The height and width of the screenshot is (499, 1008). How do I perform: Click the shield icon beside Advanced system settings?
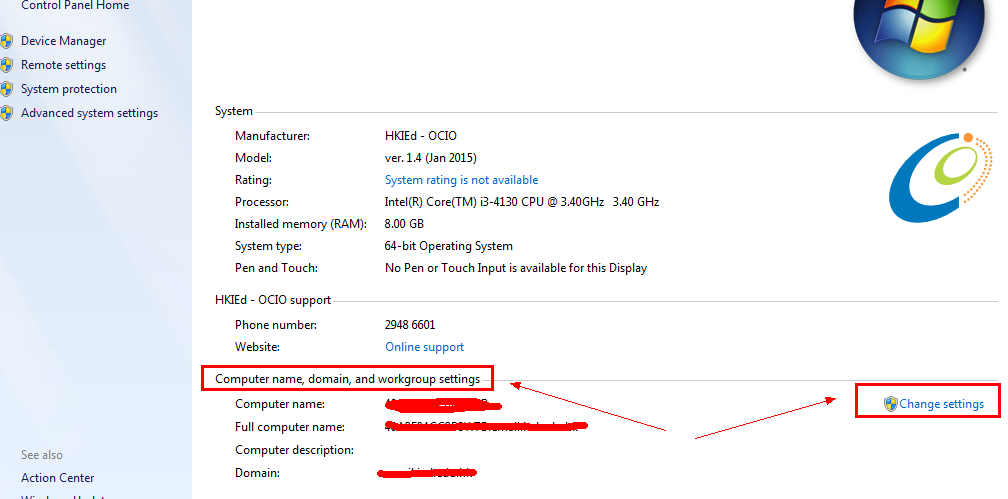[x=7, y=113]
